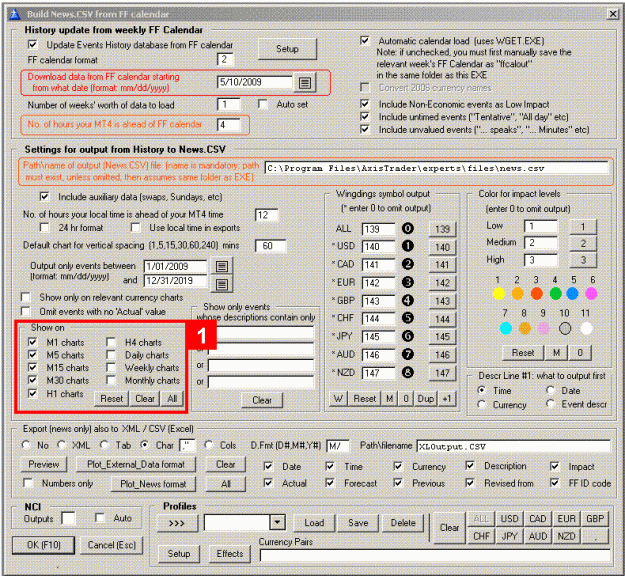The height and width of the screenshot is (576, 625).
Task: Click the News.CSV output path field
Action: coord(436,168)
